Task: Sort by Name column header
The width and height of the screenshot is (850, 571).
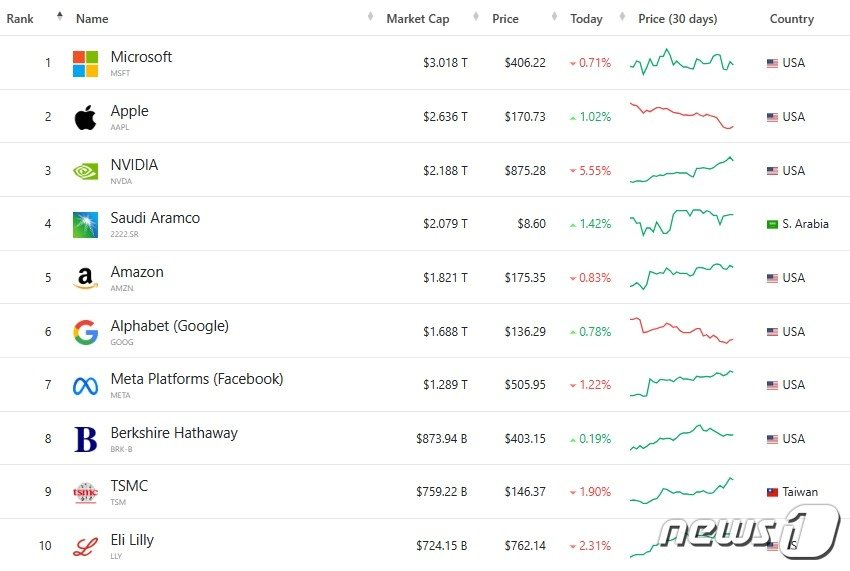Action: point(92,18)
